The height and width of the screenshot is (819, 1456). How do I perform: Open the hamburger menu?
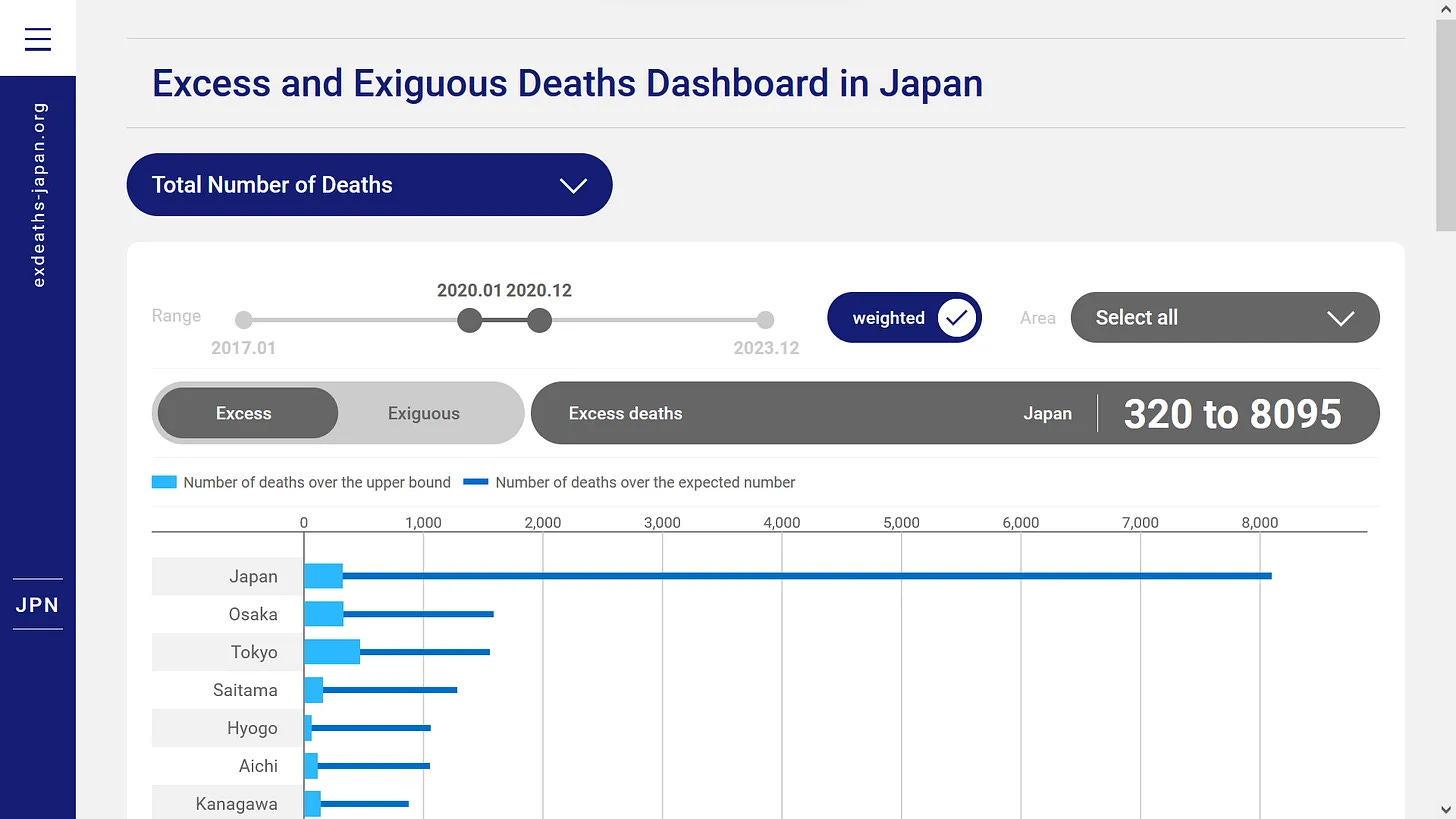(38, 38)
